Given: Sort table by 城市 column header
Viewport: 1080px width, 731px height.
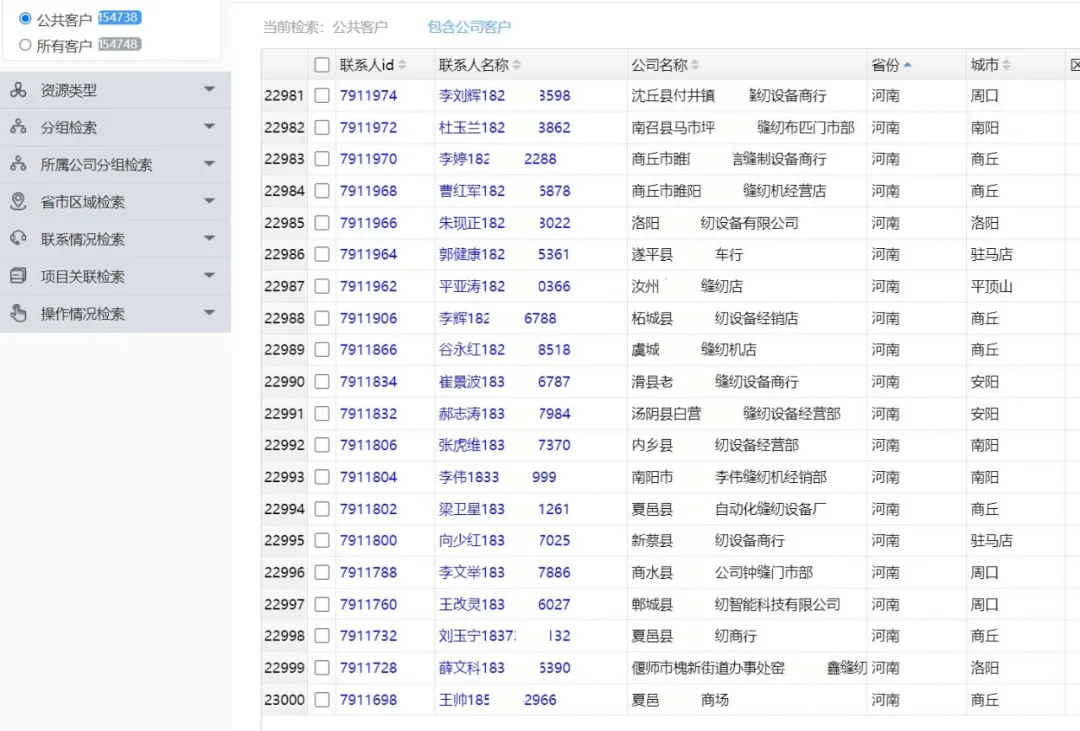Looking at the screenshot, I should point(985,65).
